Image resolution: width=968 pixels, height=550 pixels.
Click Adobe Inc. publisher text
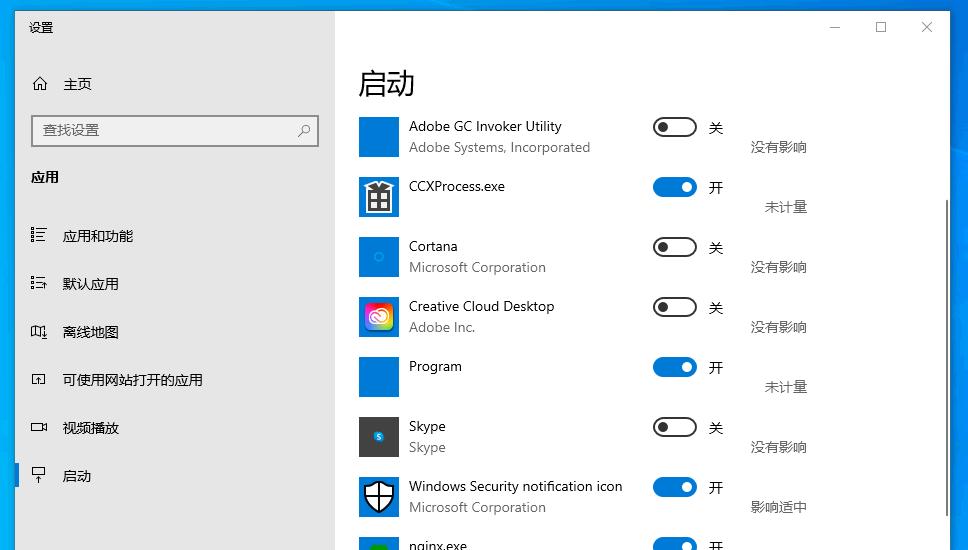tap(442, 327)
